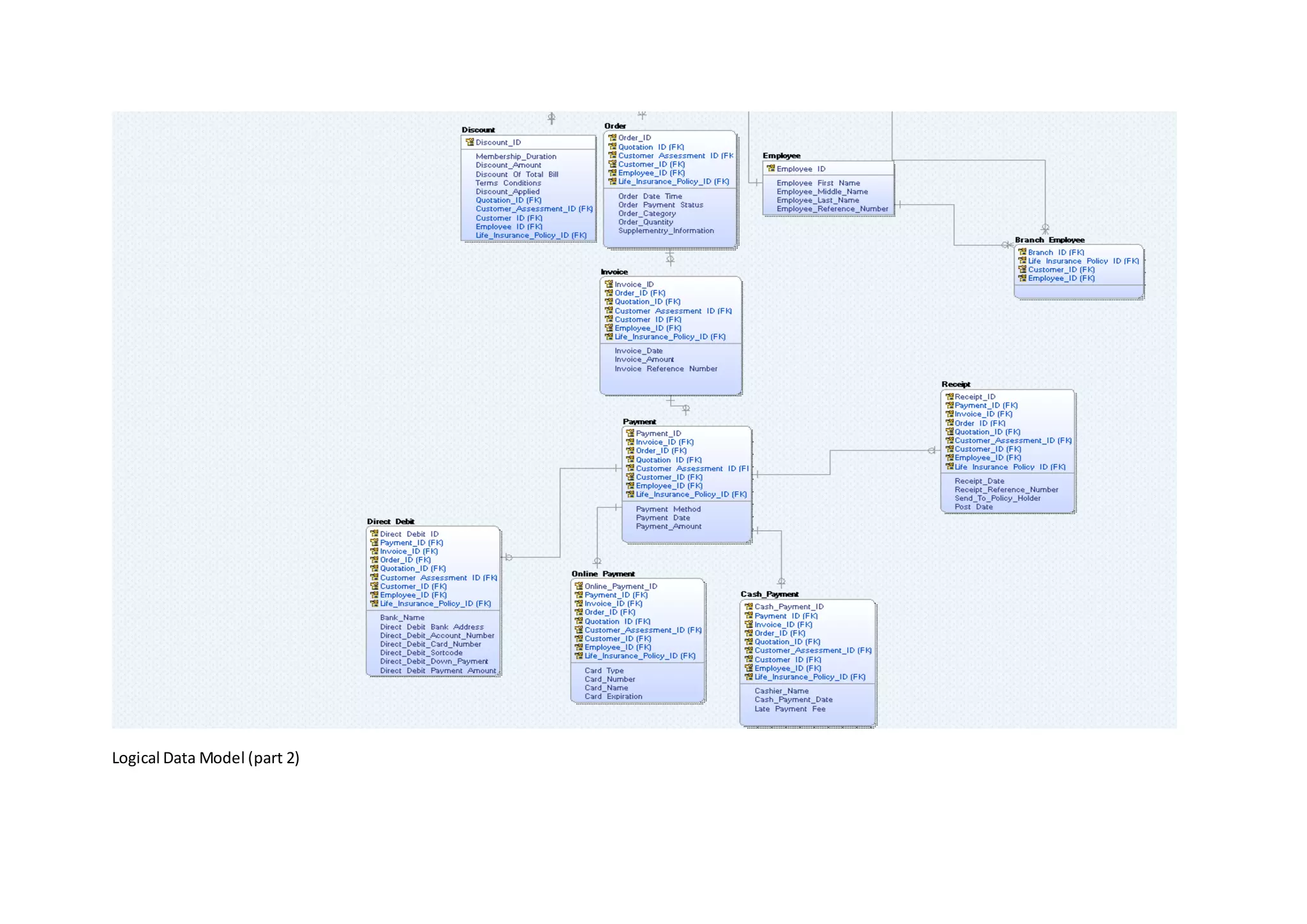The image size is (1307, 924).
Task: Click the Invoice entity title
Action: 614,272
